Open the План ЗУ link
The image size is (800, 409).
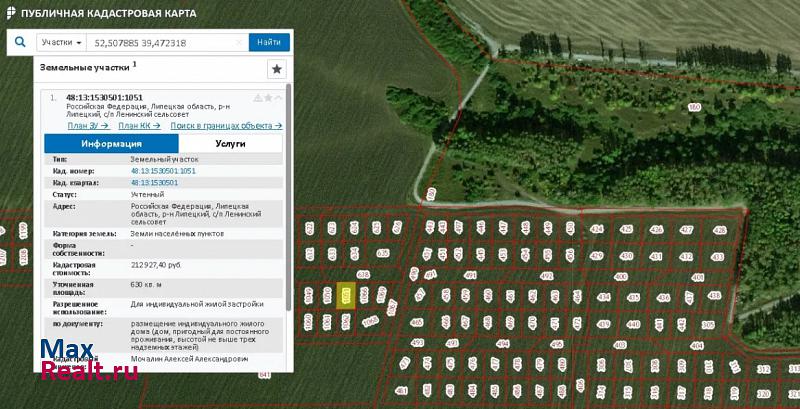click(87, 126)
